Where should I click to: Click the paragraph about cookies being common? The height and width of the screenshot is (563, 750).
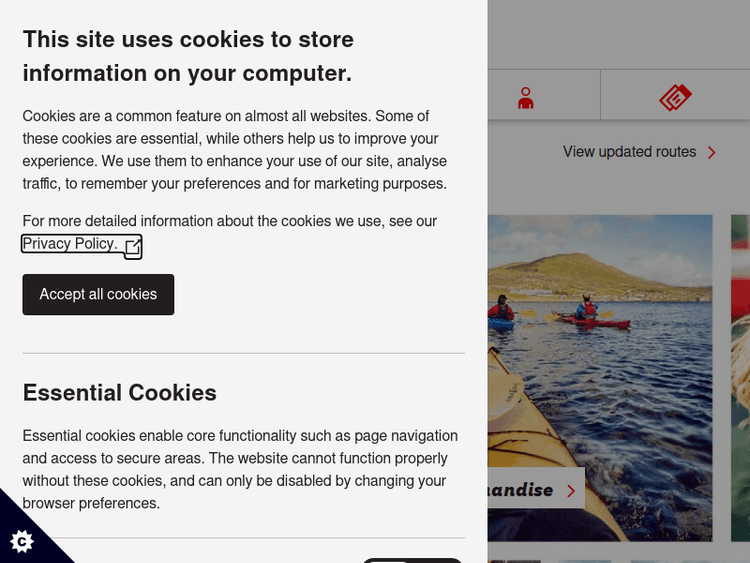coord(235,150)
